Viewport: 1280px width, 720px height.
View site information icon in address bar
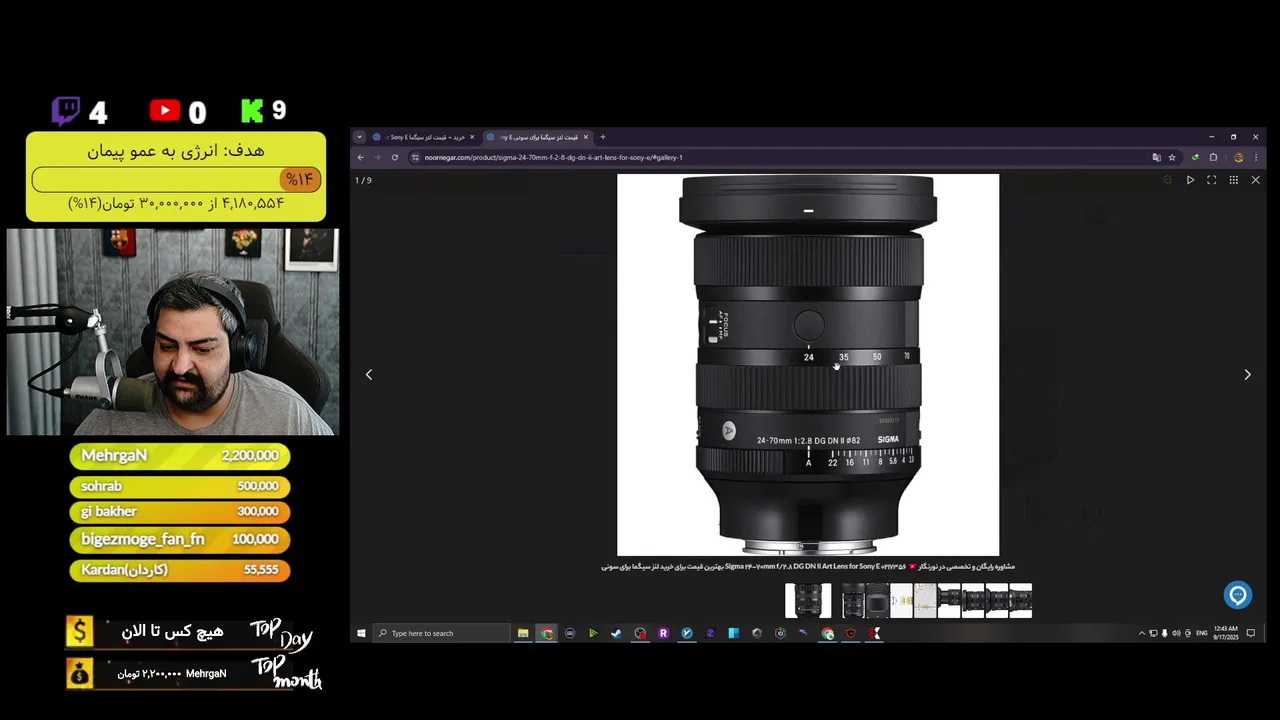tap(415, 157)
